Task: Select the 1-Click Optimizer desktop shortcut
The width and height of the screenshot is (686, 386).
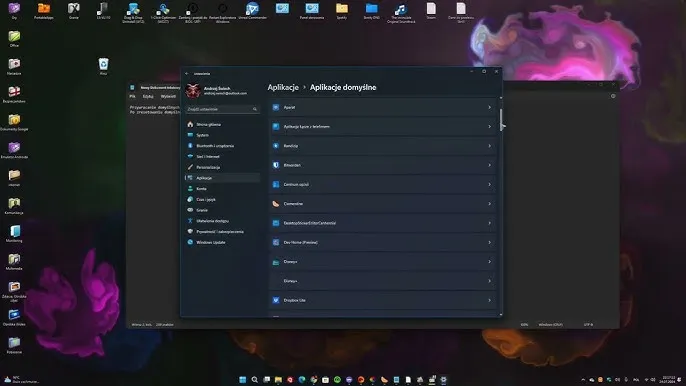Action: click(163, 12)
